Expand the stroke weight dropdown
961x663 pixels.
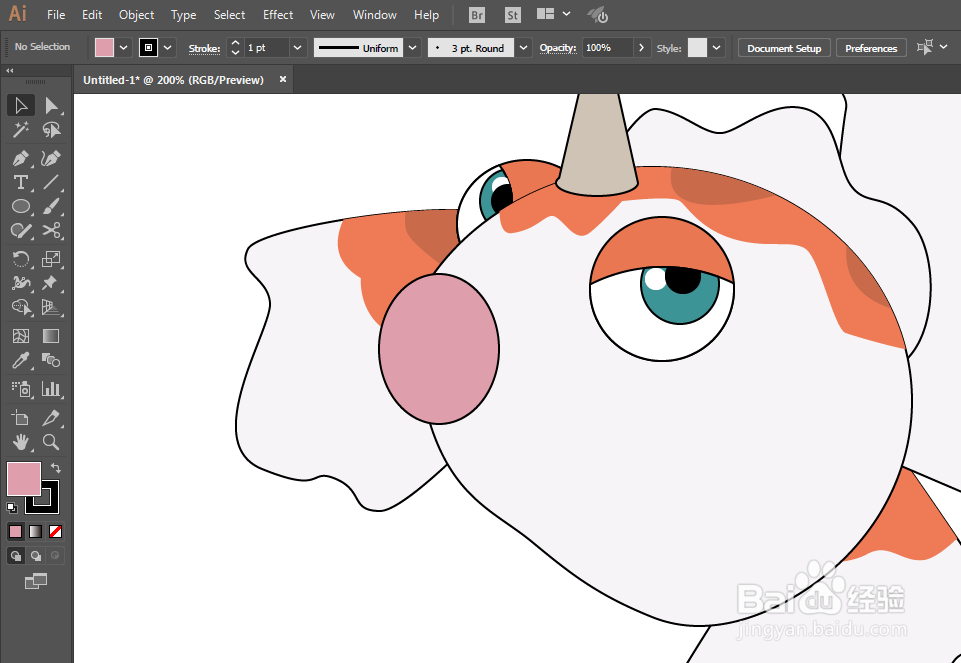[298, 48]
